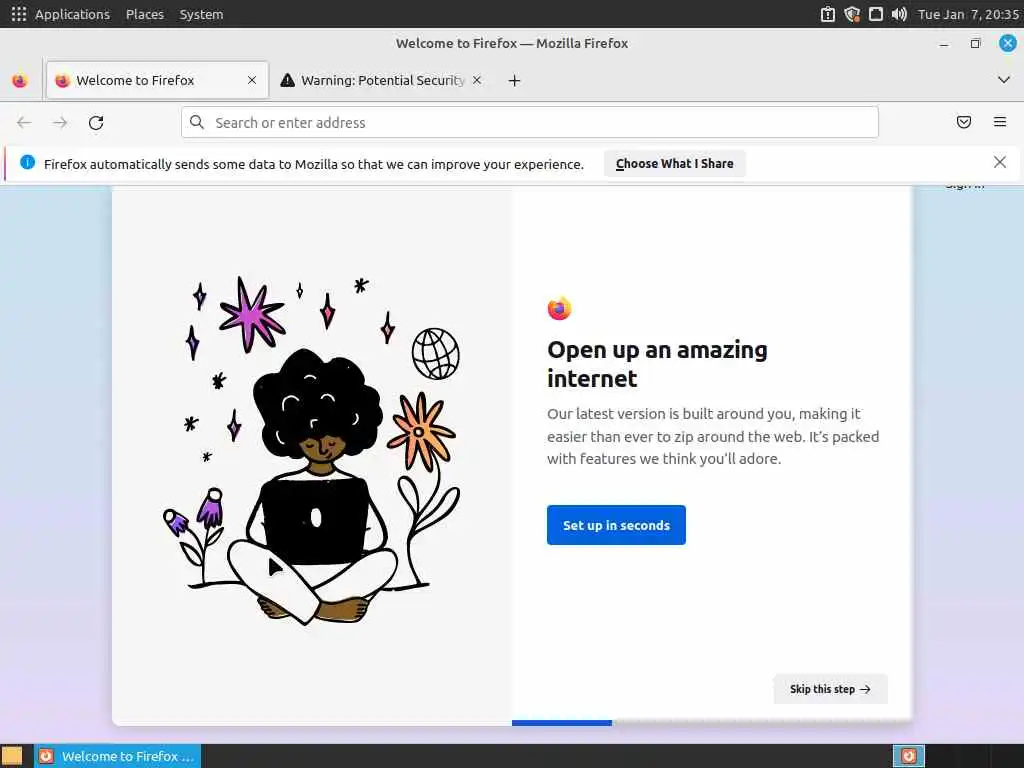Click Skip this step link
The image size is (1024, 768).
click(x=830, y=689)
